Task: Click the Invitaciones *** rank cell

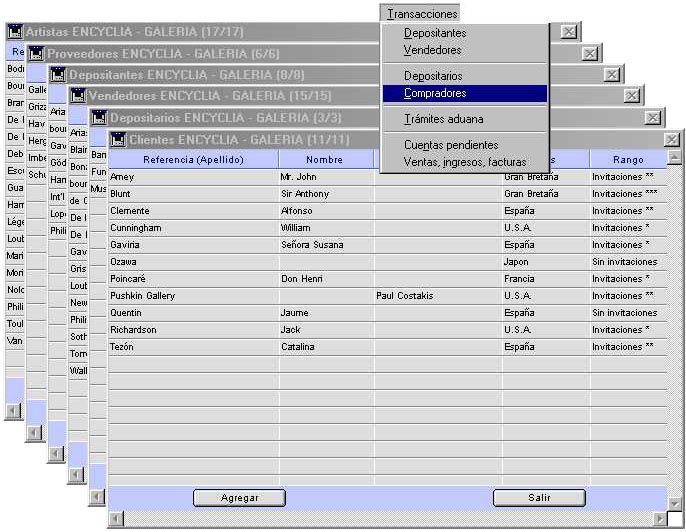Action: [628, 194]
